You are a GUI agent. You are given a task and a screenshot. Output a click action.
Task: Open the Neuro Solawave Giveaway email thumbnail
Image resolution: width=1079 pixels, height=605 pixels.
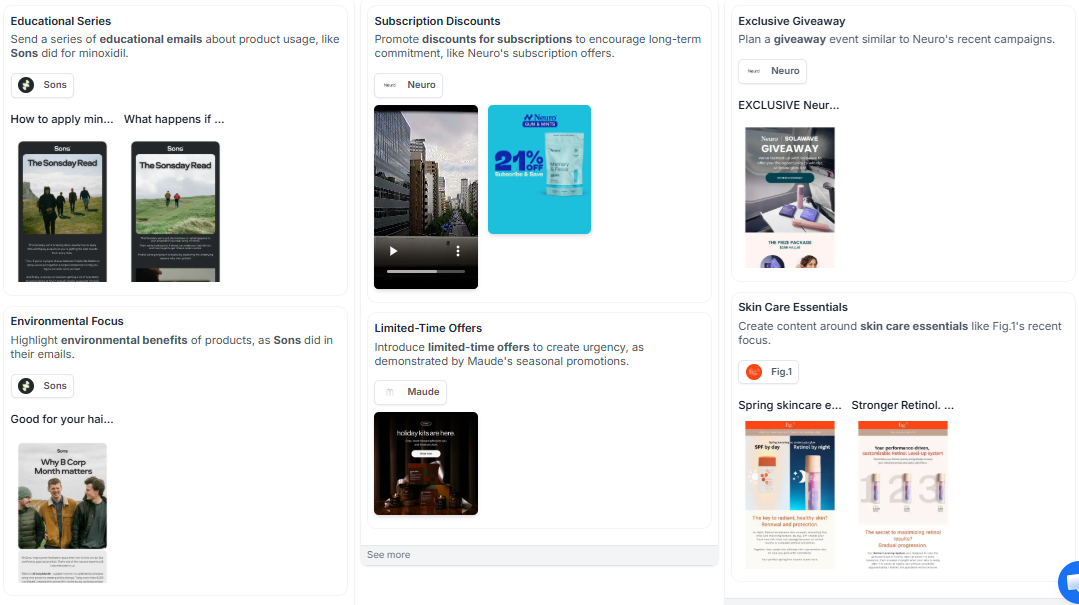790,198
